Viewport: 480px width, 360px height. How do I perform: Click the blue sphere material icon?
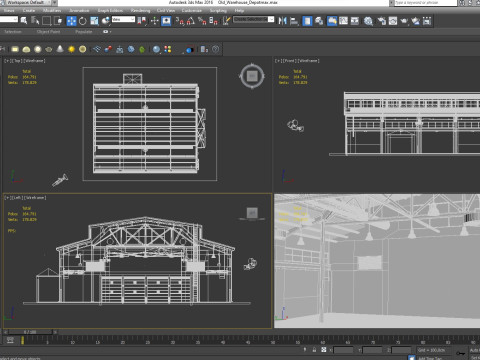[x=156, y=49]
